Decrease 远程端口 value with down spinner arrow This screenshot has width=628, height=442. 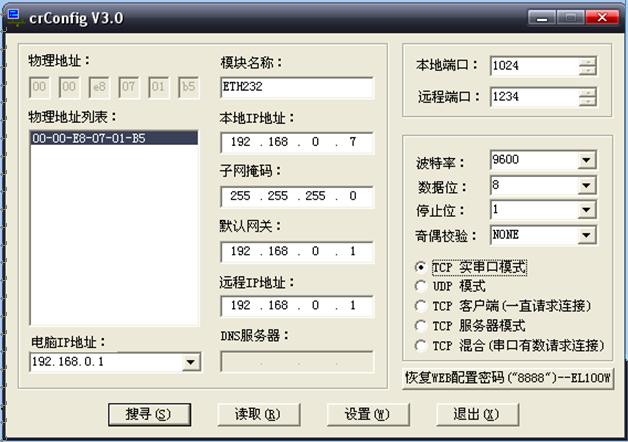[587, 102]
